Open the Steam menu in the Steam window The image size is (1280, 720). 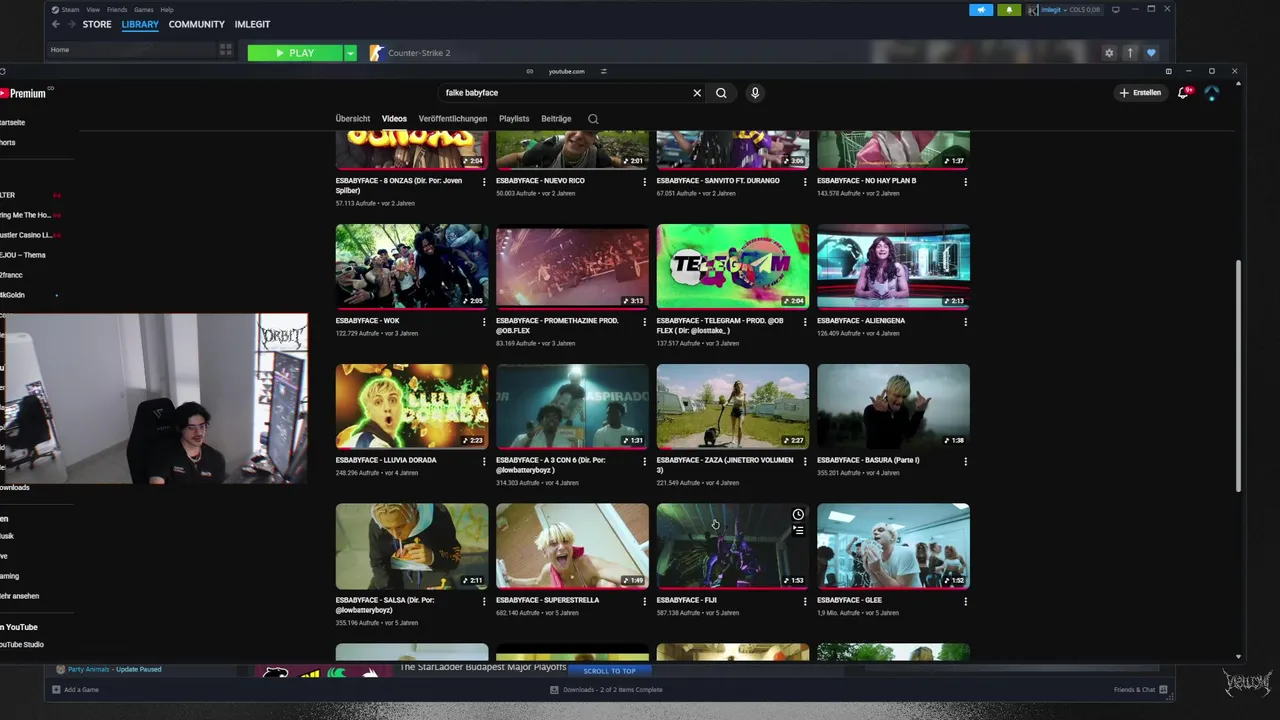pos(71,10)
